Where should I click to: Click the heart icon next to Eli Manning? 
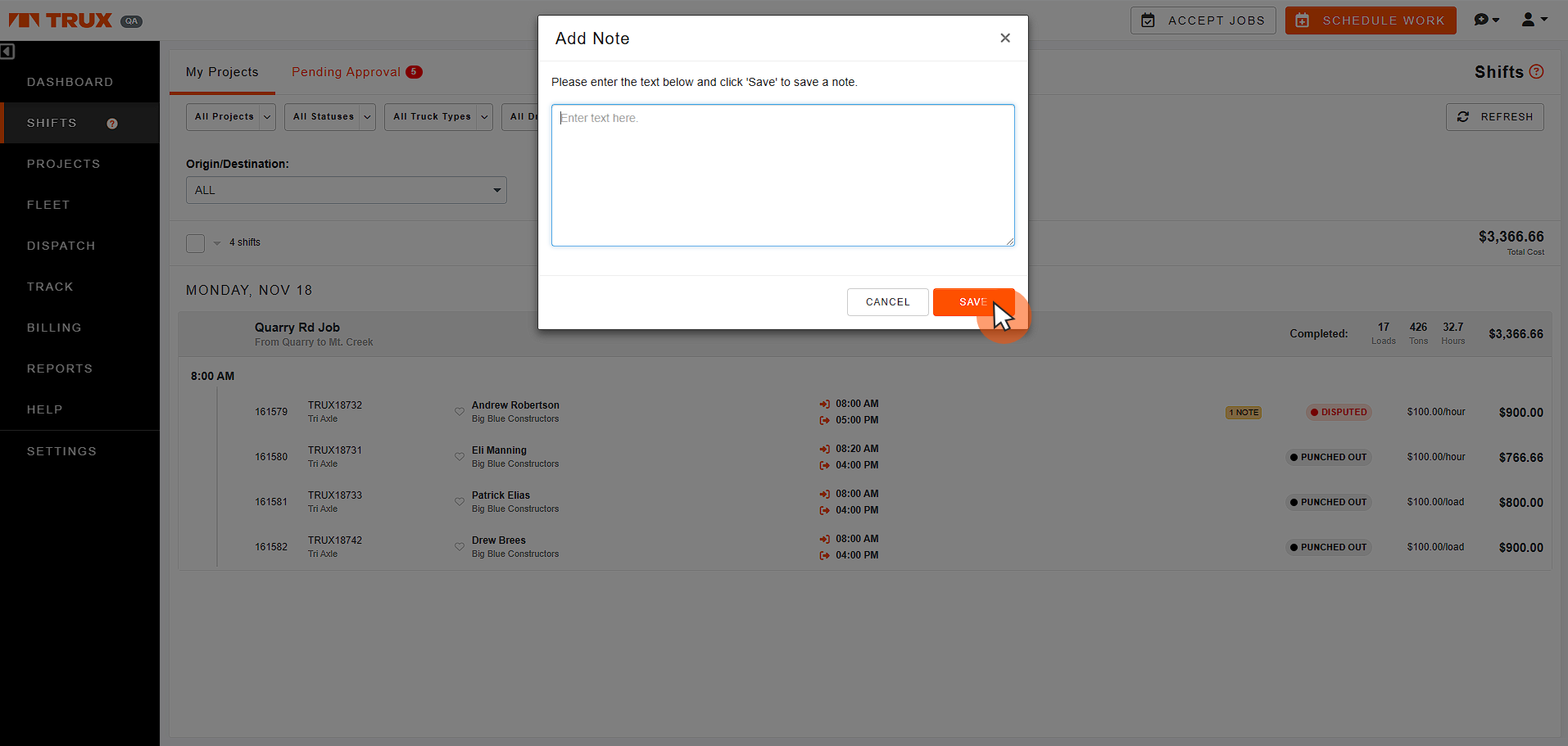click(x=460, y=457)
